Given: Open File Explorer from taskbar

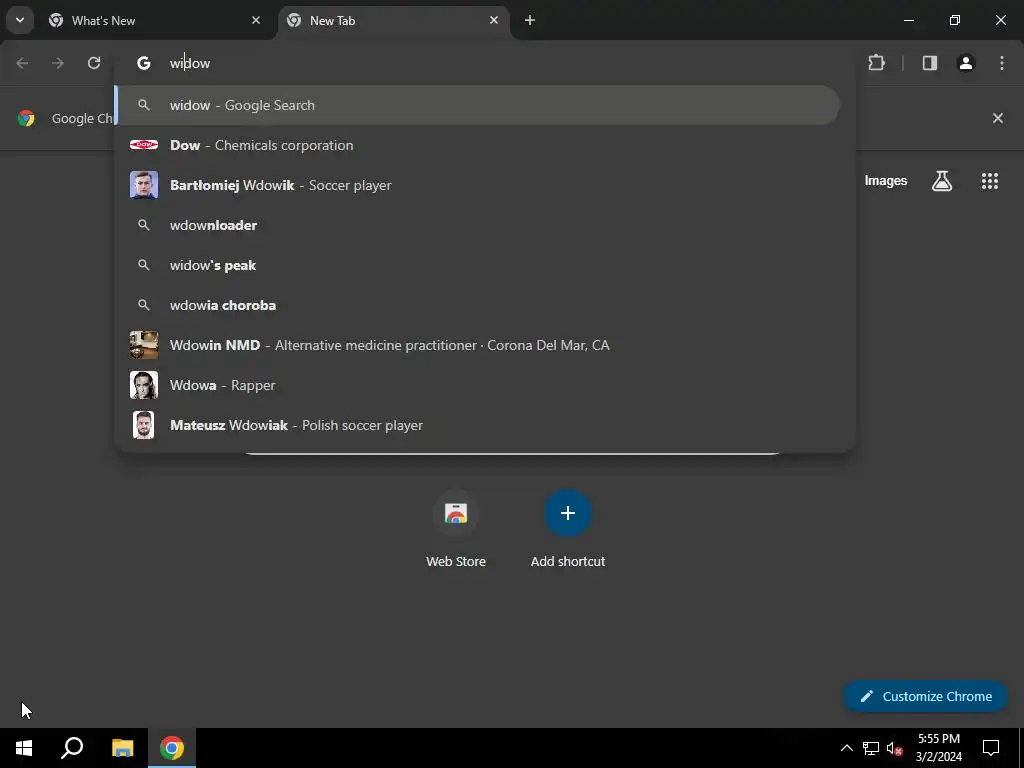Looking at the screenshot, I should (x=122, y=748).
